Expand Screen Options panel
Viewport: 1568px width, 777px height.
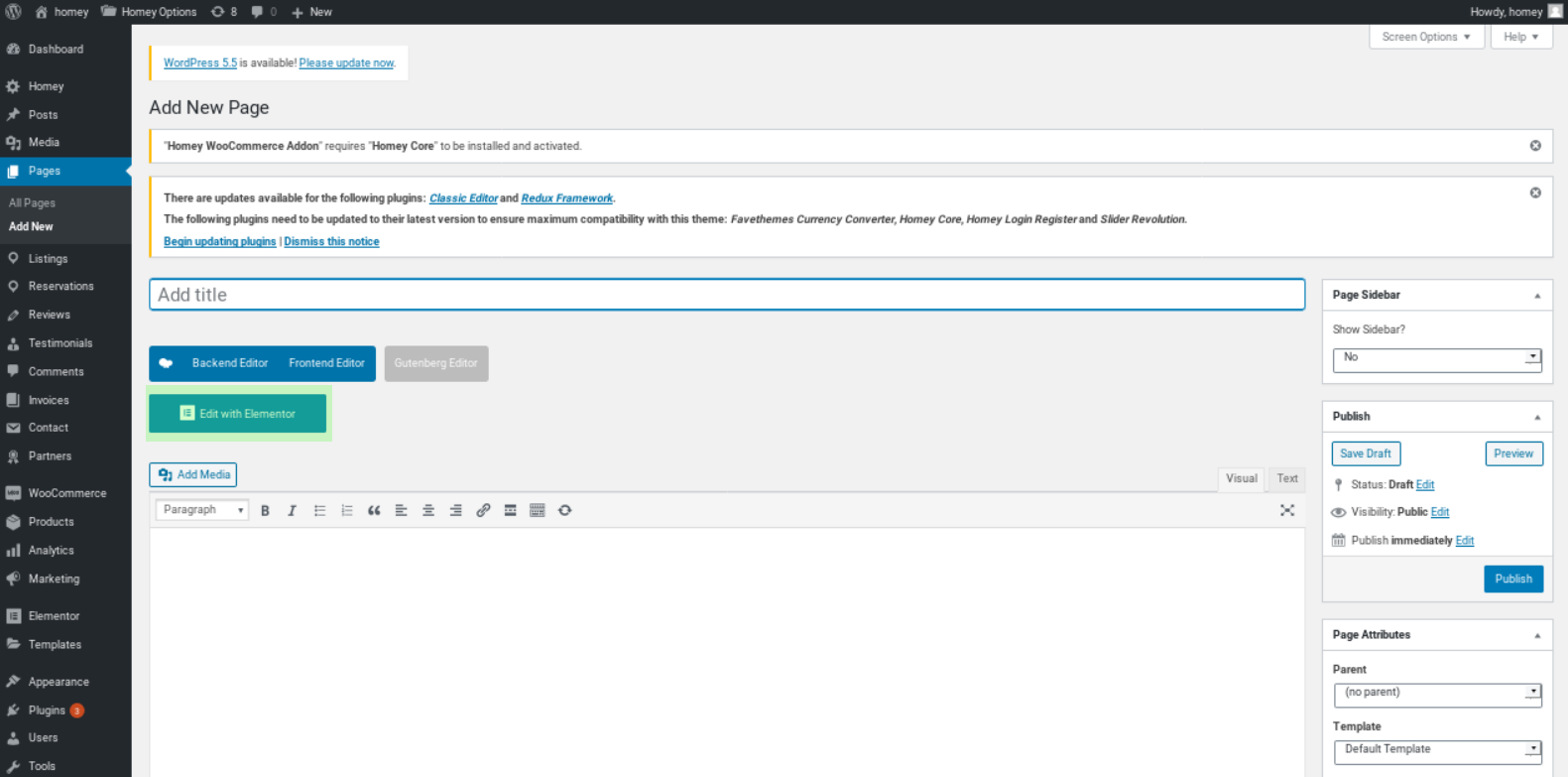click(1426, 37)
